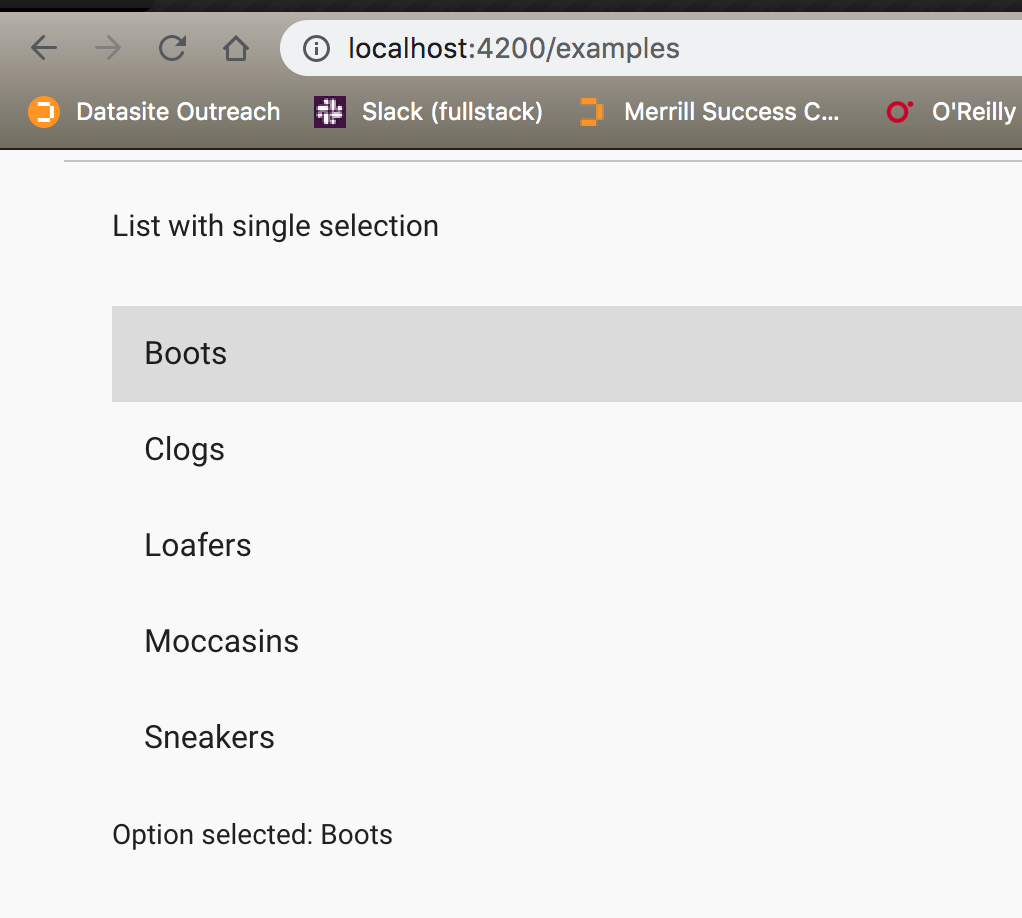Click the 'List with single selection' heading

(276, 227)
